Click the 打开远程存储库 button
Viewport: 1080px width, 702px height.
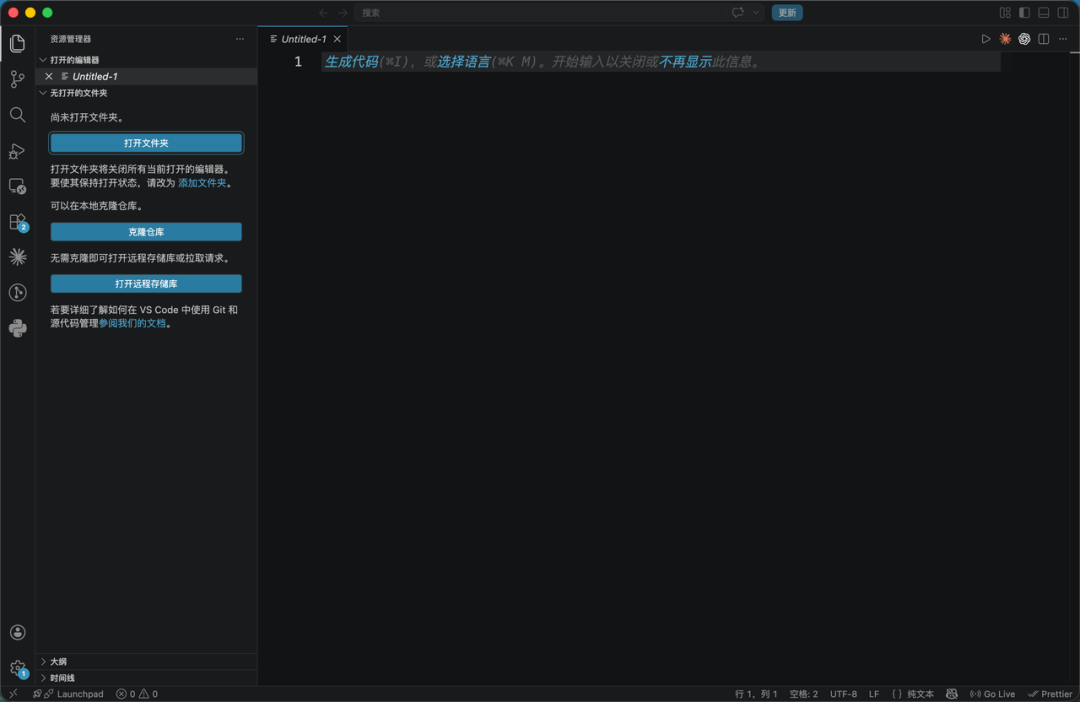point(146,284)
